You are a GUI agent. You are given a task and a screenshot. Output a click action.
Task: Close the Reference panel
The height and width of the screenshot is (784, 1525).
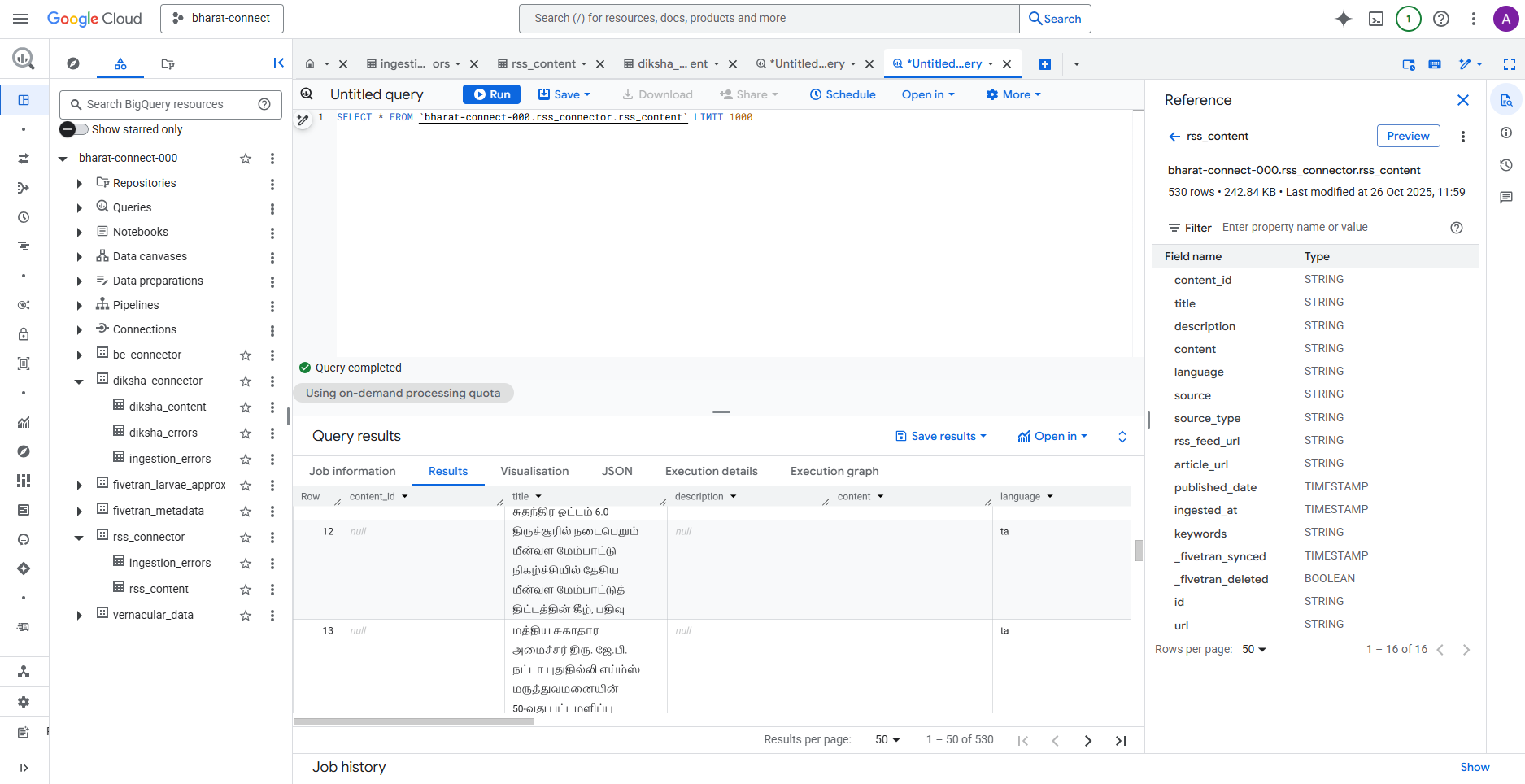pyautogui.click(x=1463, y=100)
